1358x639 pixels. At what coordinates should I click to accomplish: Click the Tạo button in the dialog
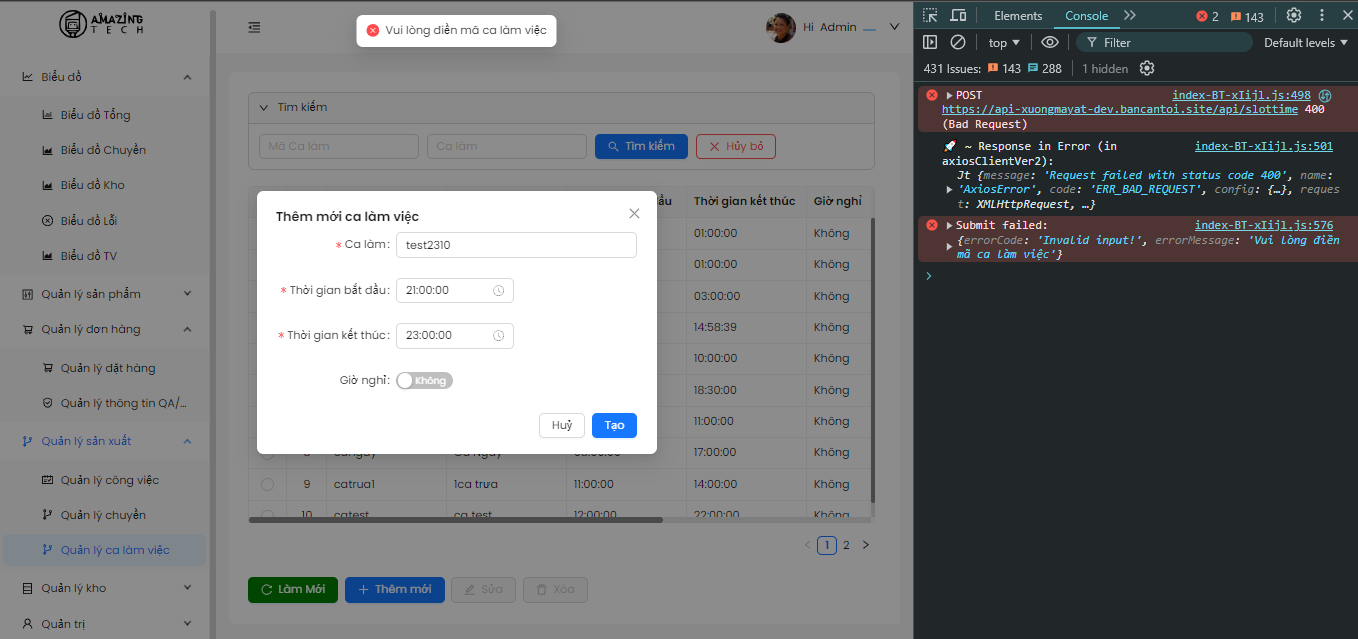(x=614, y=425)
